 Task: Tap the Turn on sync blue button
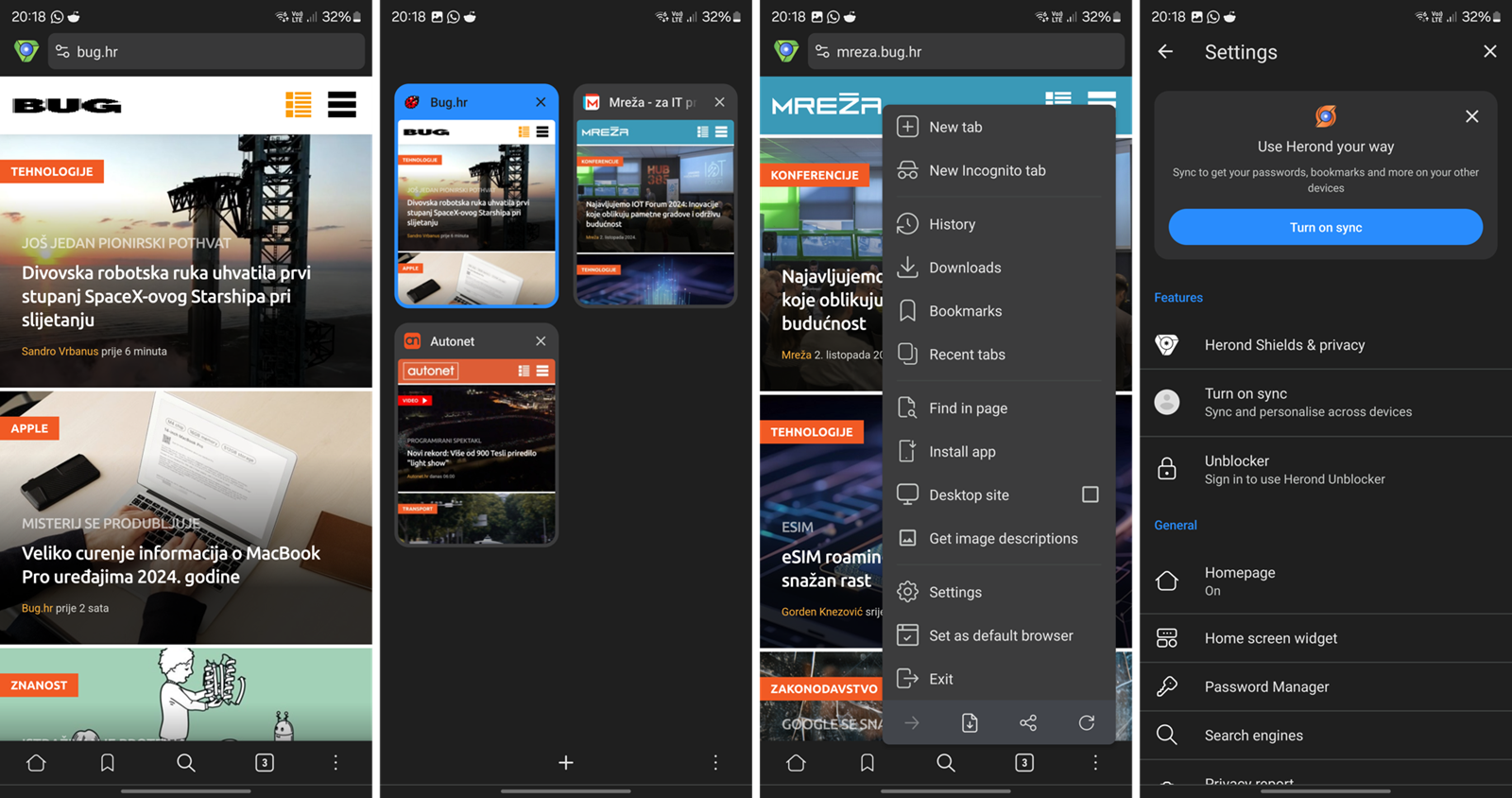pos(1325,227)
